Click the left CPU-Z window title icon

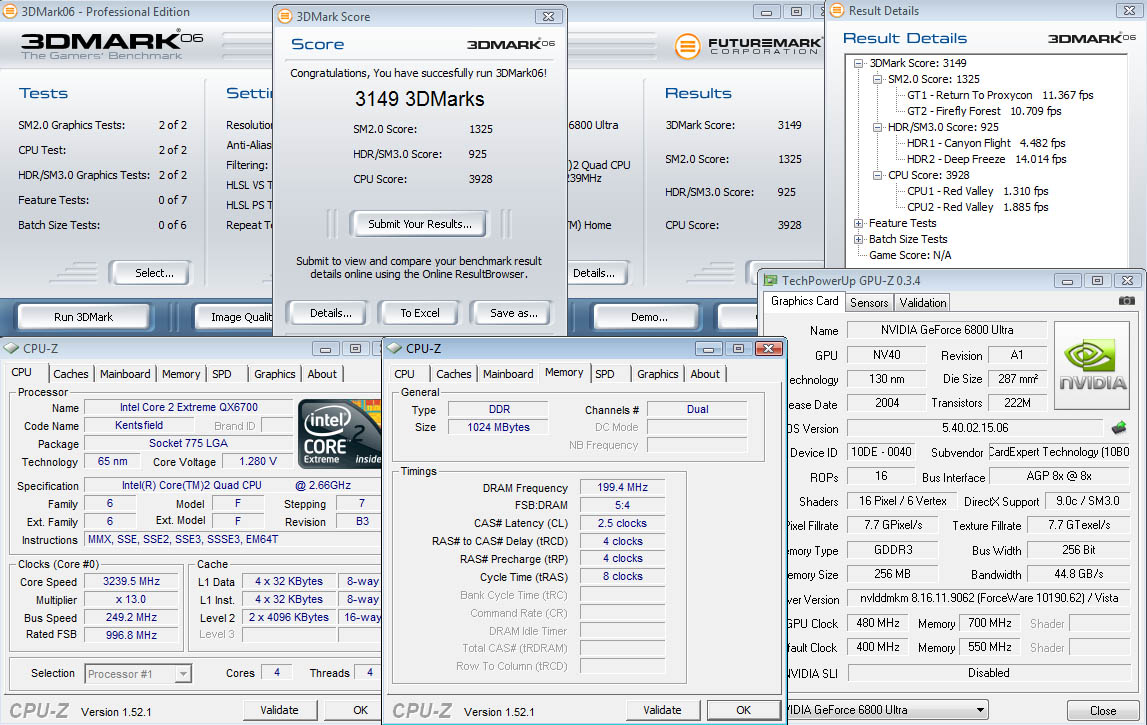pyautogui.click(x=12, y=348)
